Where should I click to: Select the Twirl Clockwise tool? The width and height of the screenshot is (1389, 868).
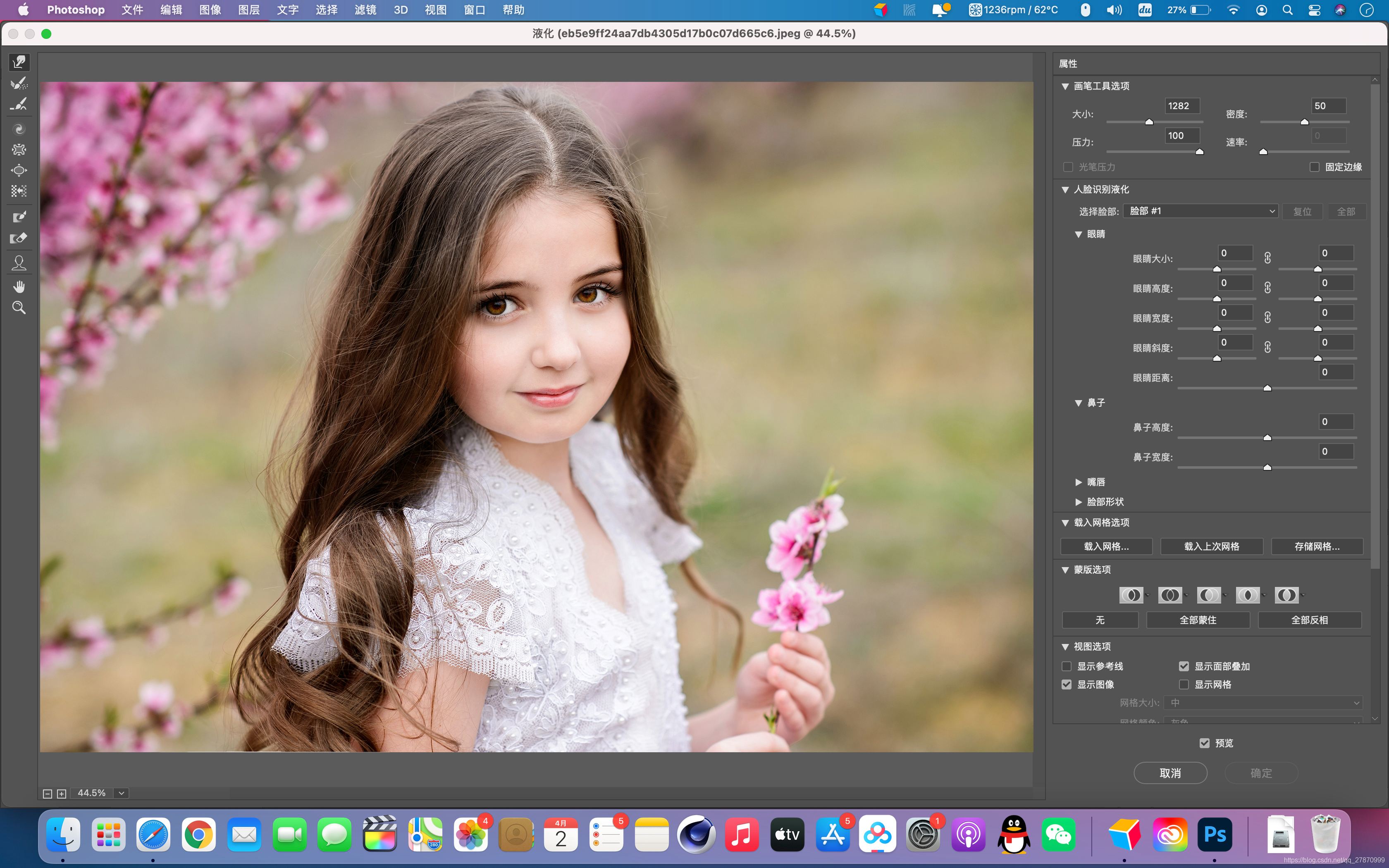pos(19,129)
